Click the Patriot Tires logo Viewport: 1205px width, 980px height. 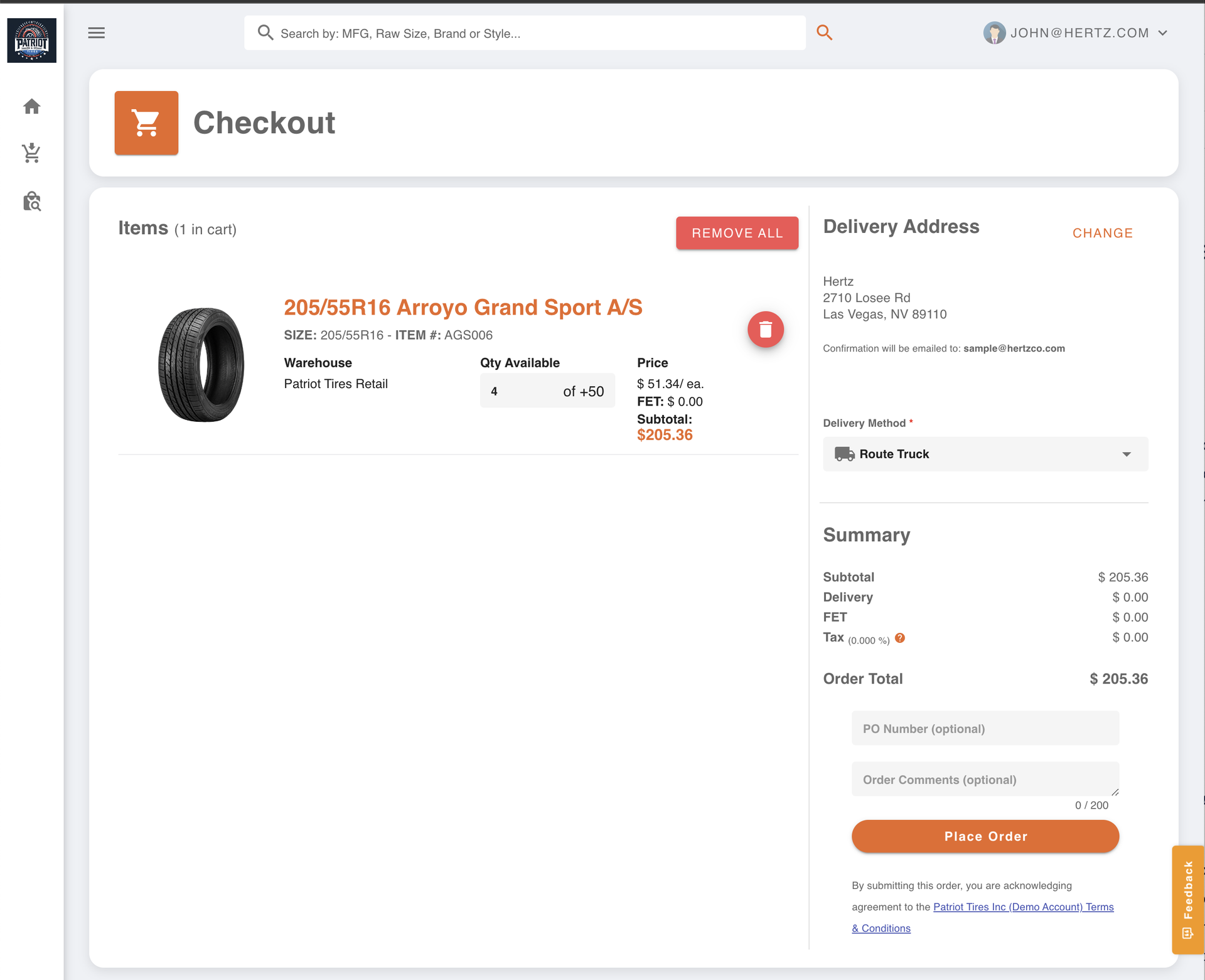click(31, 40)
